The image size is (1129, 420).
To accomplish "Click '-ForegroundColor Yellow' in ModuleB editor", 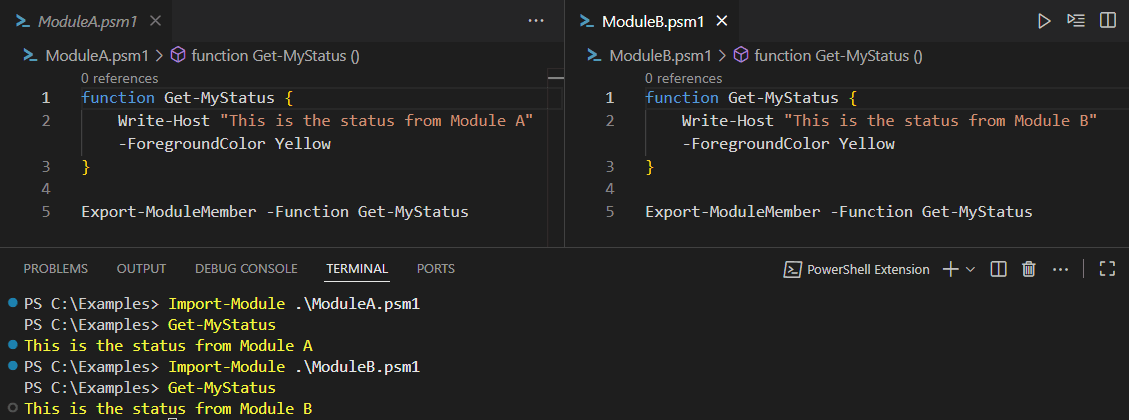I will [788, 144].
